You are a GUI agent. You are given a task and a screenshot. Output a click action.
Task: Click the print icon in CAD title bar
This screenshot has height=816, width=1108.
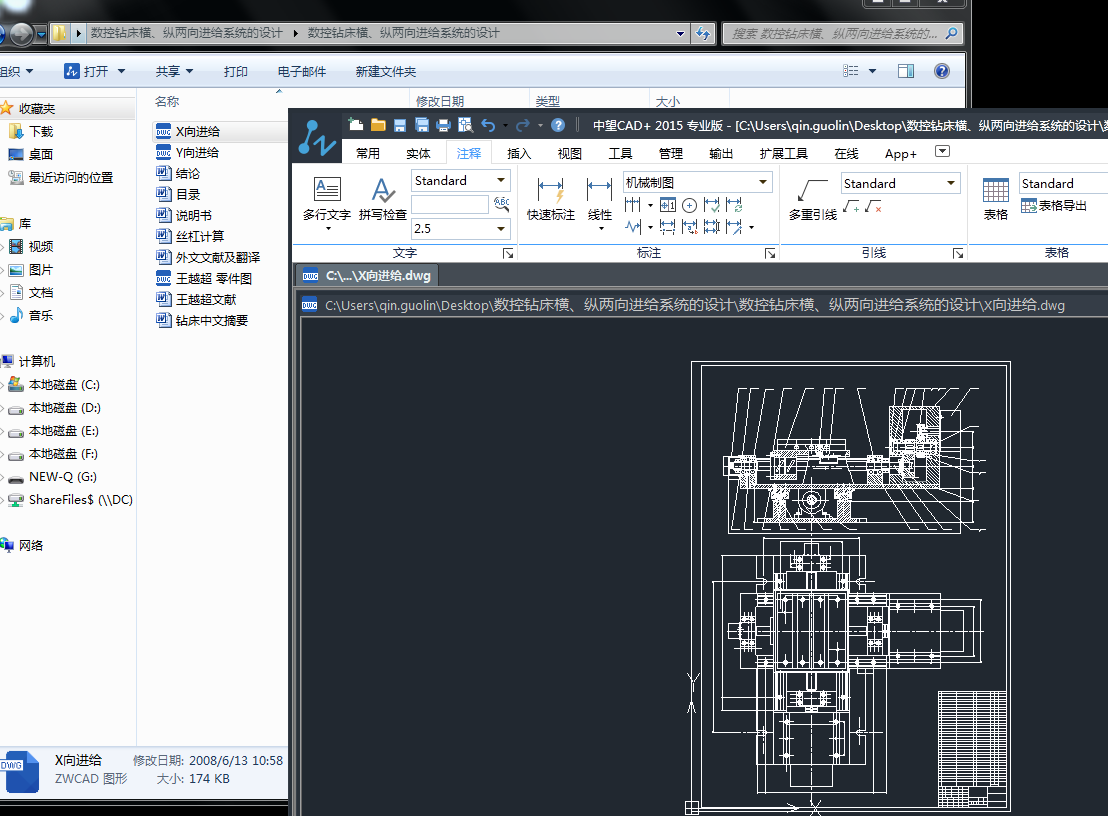tap(443, 125)
